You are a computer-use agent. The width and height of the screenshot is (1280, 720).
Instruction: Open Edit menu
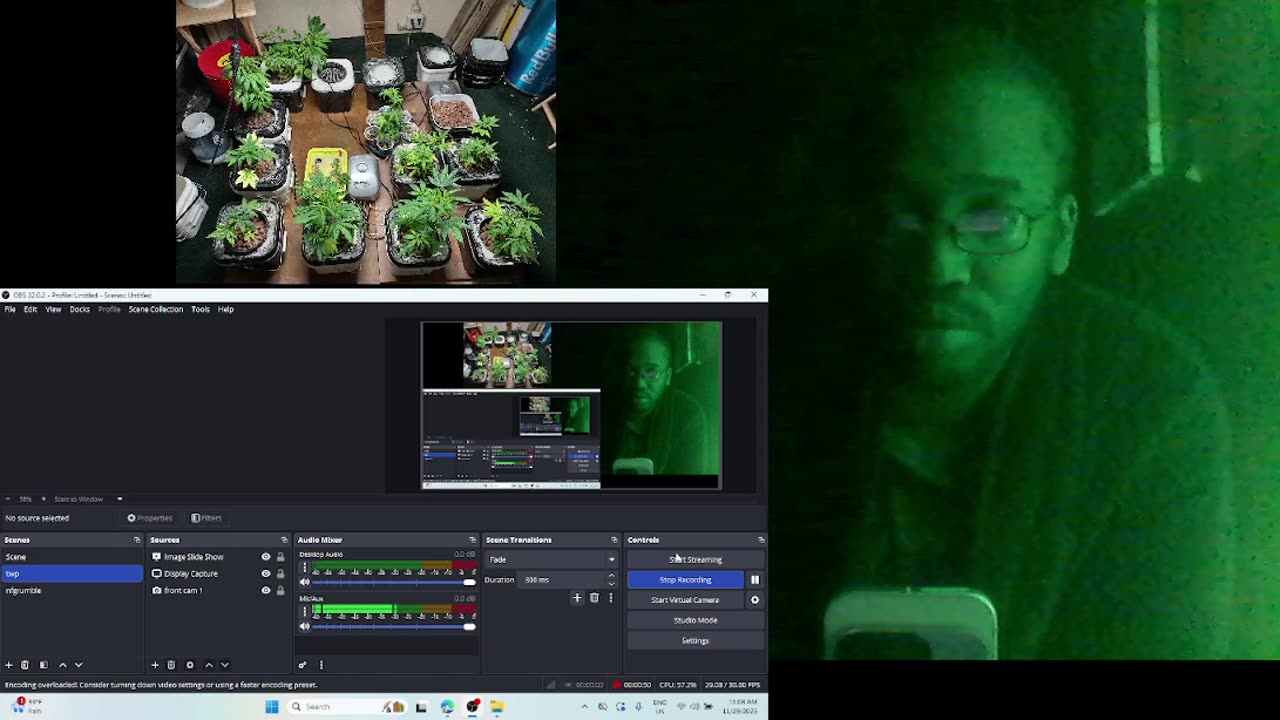click(x=31, y=310)
